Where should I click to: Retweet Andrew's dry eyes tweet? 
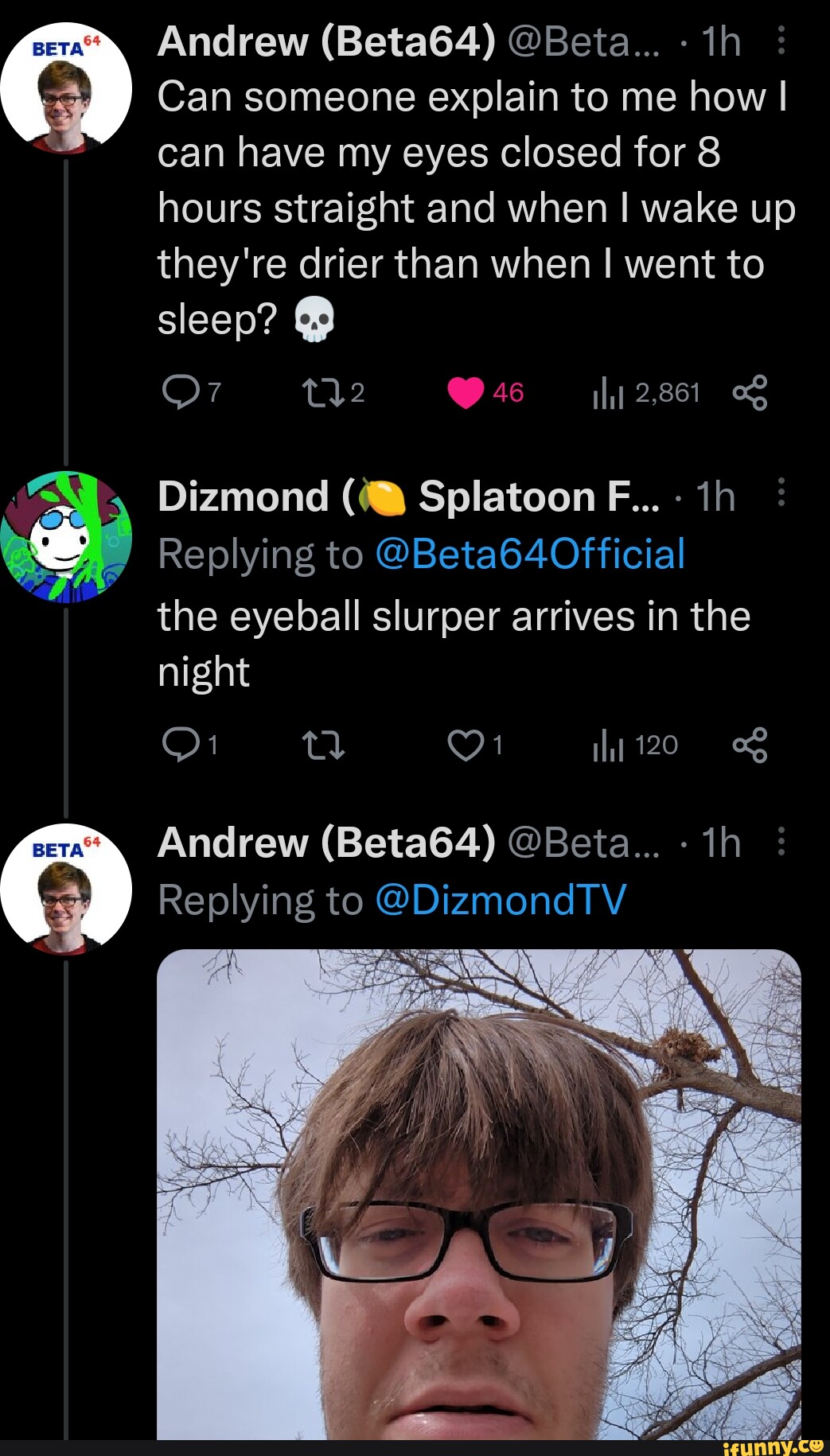(321, 392)
